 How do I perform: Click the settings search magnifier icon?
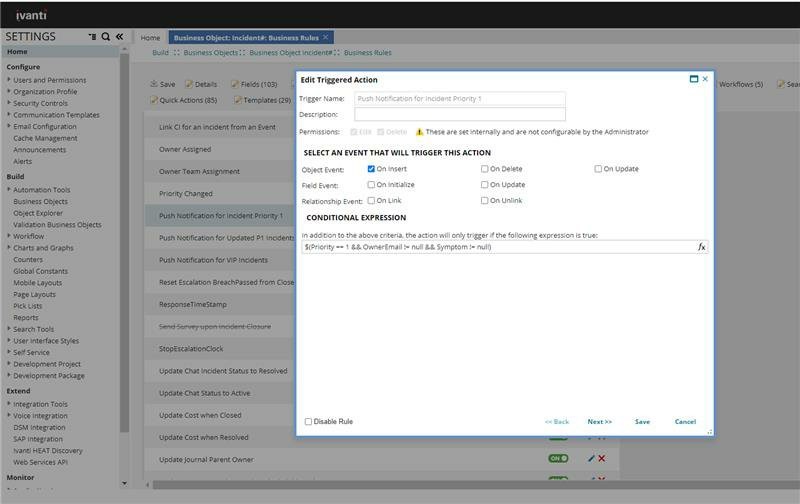[x=106, y=37]
